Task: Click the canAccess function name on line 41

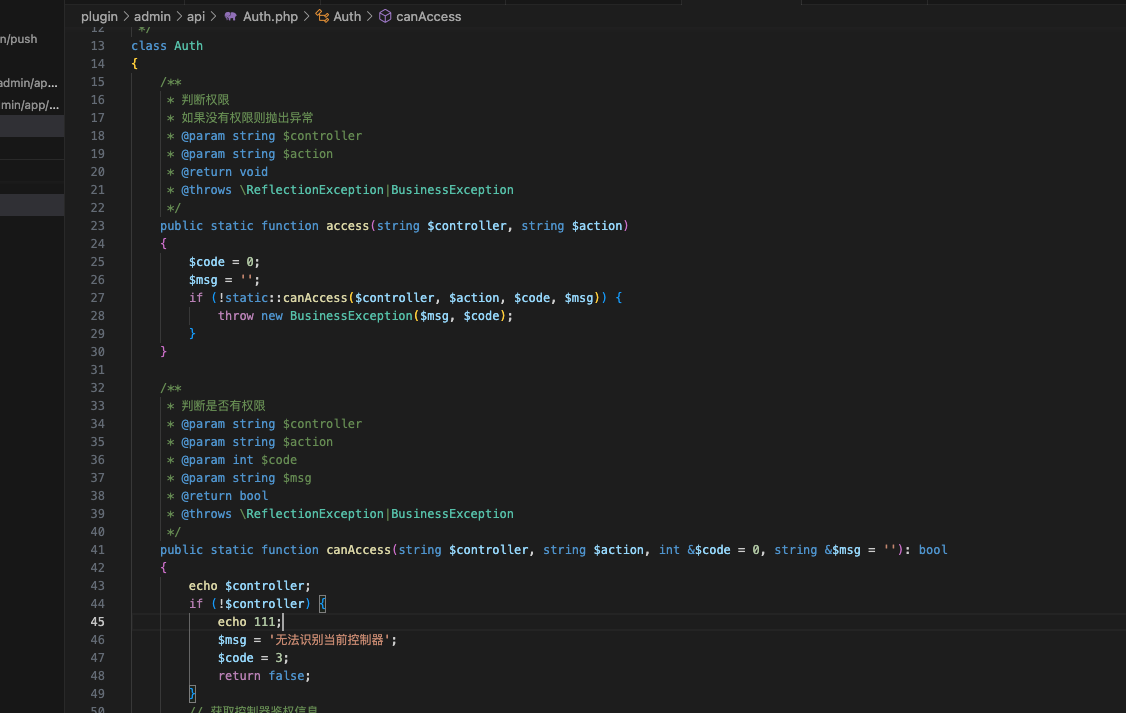Action: point(358,550)
